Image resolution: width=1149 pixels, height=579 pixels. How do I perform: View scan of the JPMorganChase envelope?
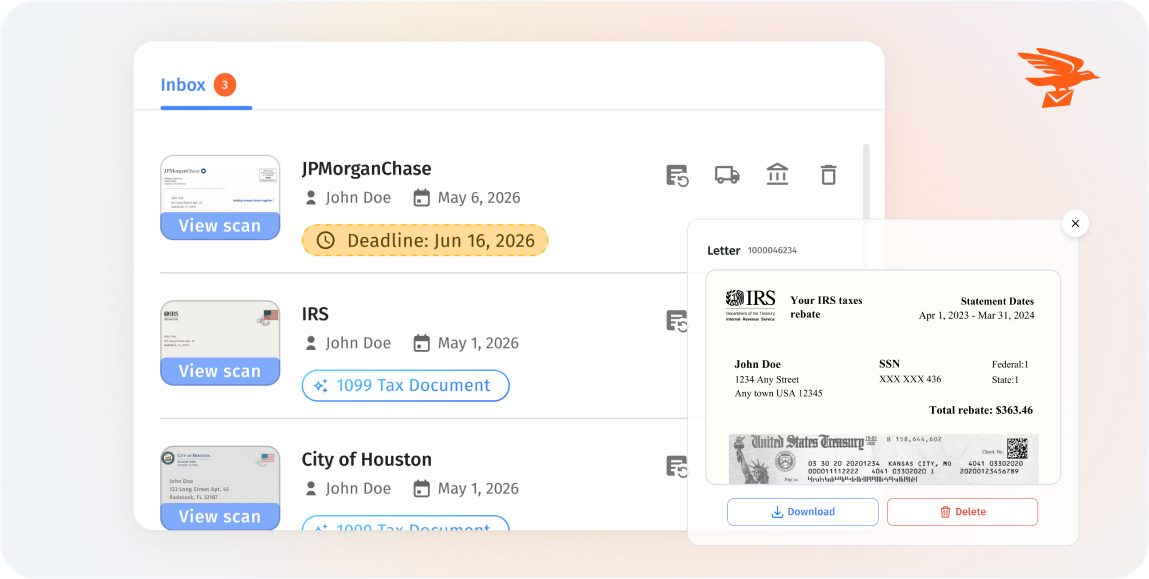tap(220, 226)
